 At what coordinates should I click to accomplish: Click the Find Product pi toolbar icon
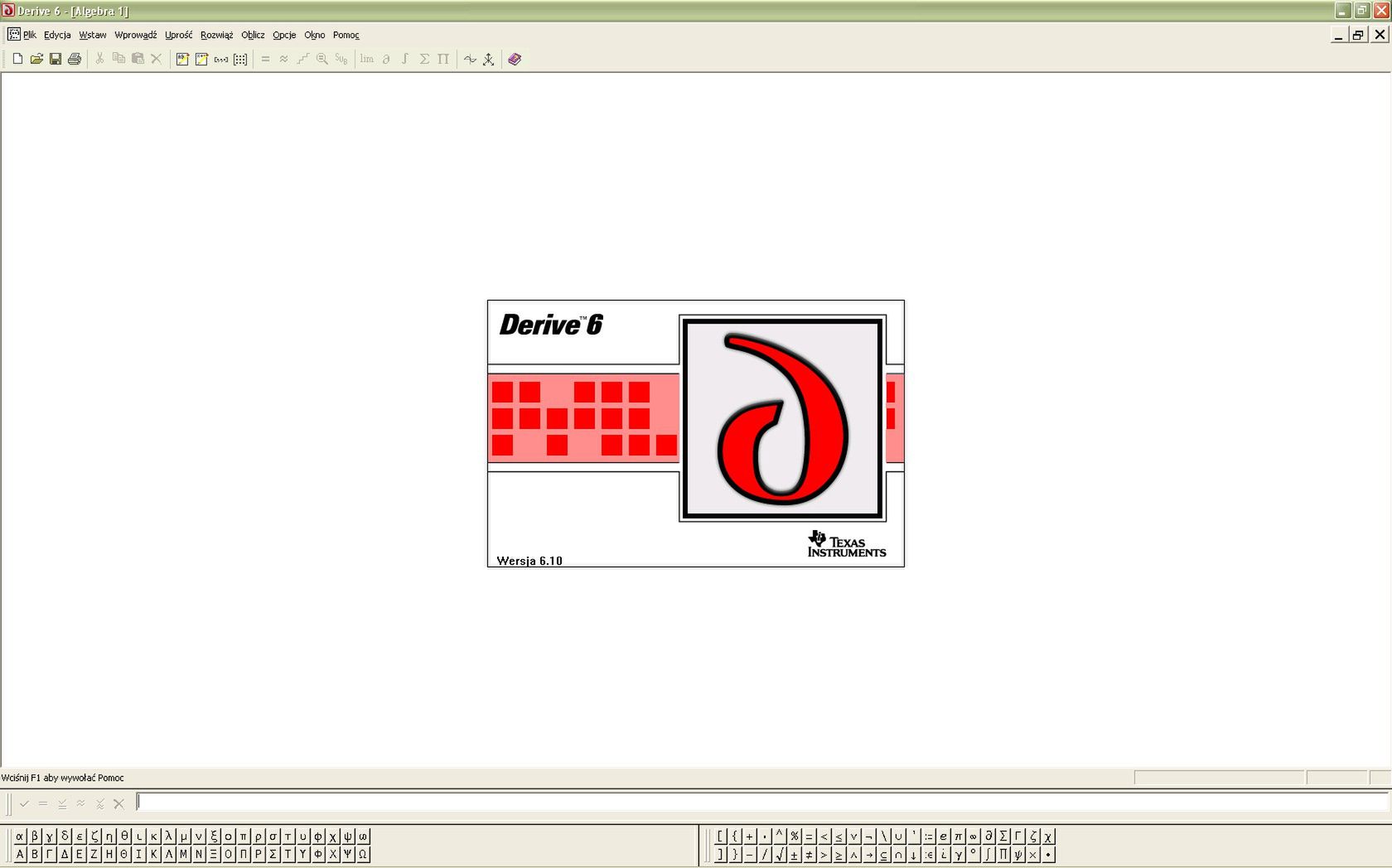443,59
